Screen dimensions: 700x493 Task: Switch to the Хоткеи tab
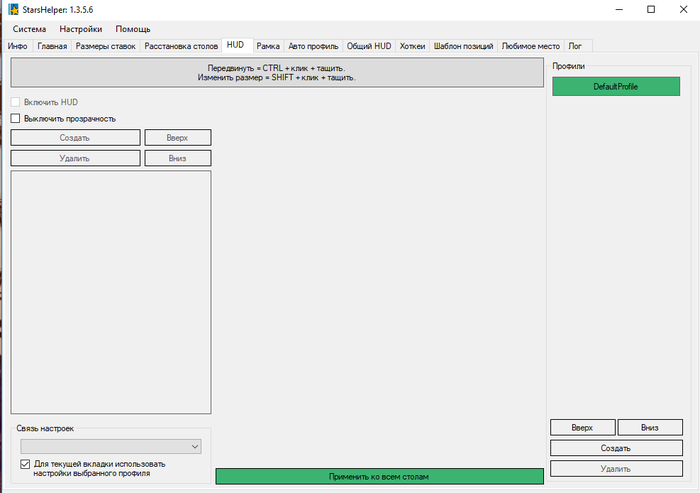coord(412,46)
